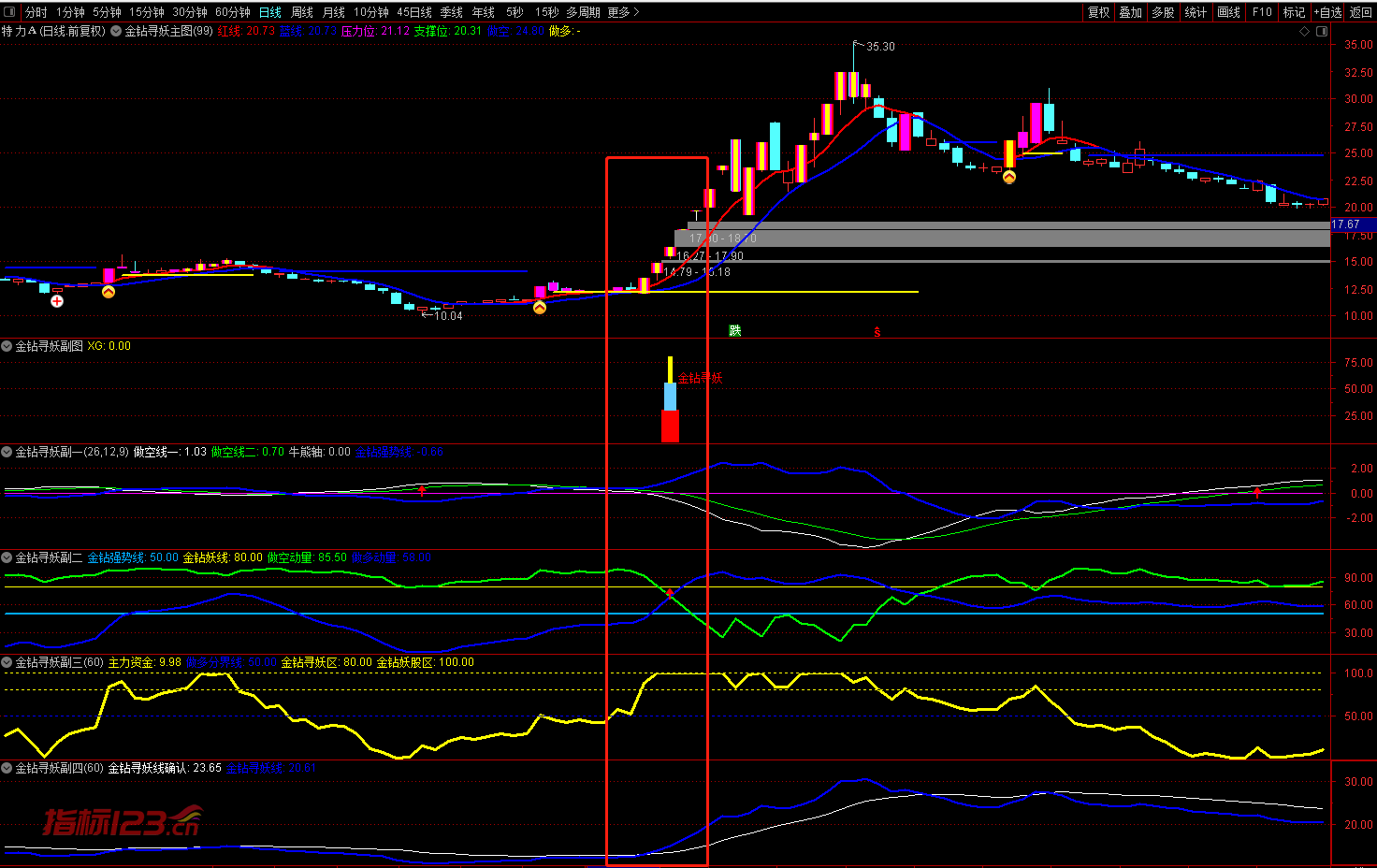The height and width of the screenshot is (868, 1377).
Task: Expand the 更多 periods menu
Action: (x=623, y=12)
